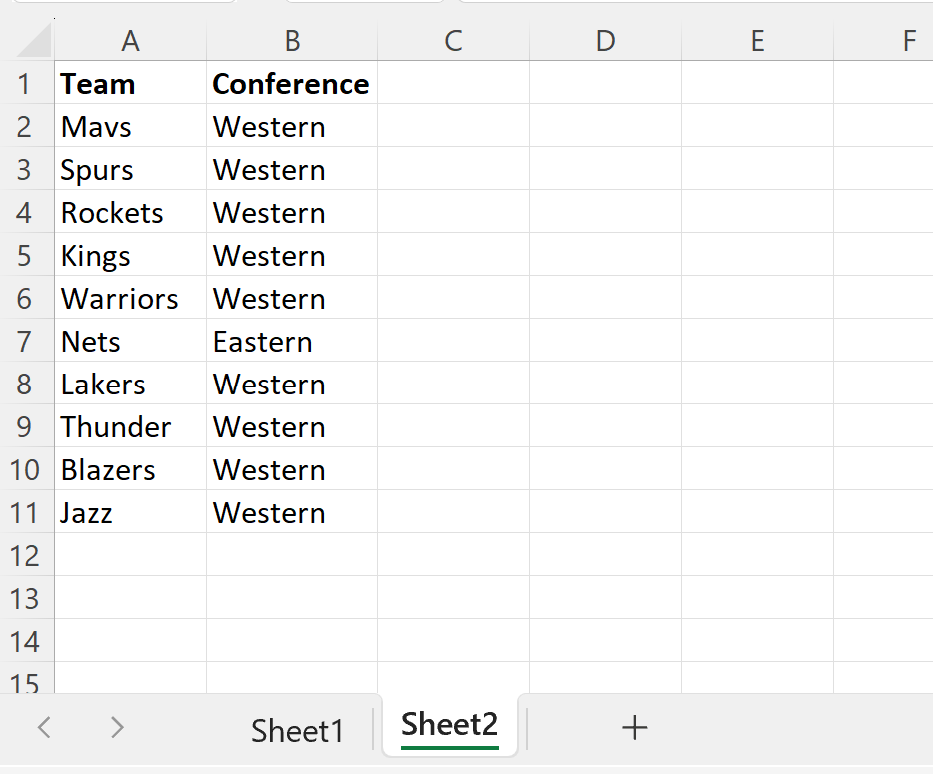Select column D header
Image resolution: width=933 pixels, height=774 pixels.
pos(605,41)
